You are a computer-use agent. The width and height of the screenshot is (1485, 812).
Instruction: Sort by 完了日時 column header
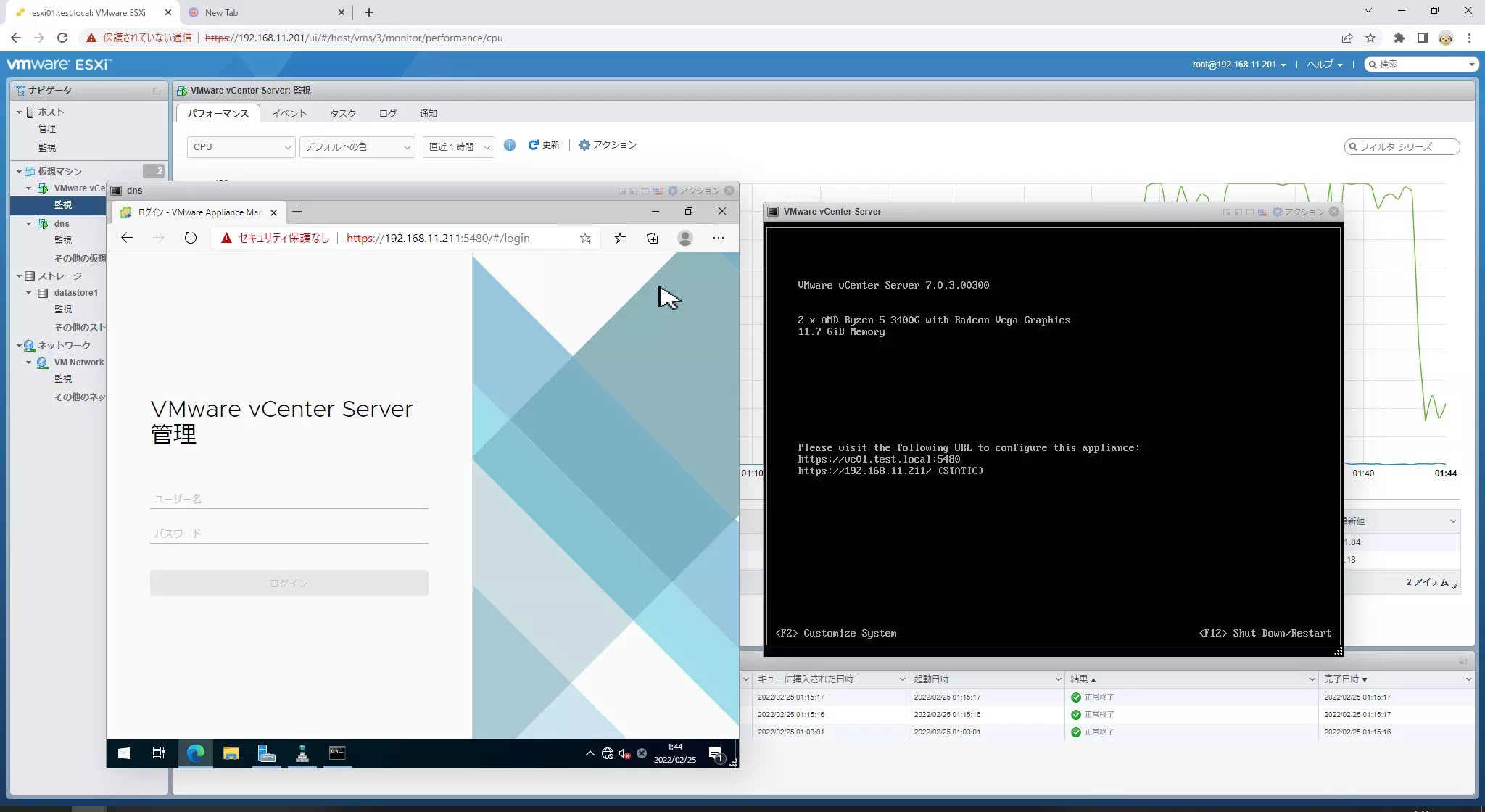pos(1346,679)
